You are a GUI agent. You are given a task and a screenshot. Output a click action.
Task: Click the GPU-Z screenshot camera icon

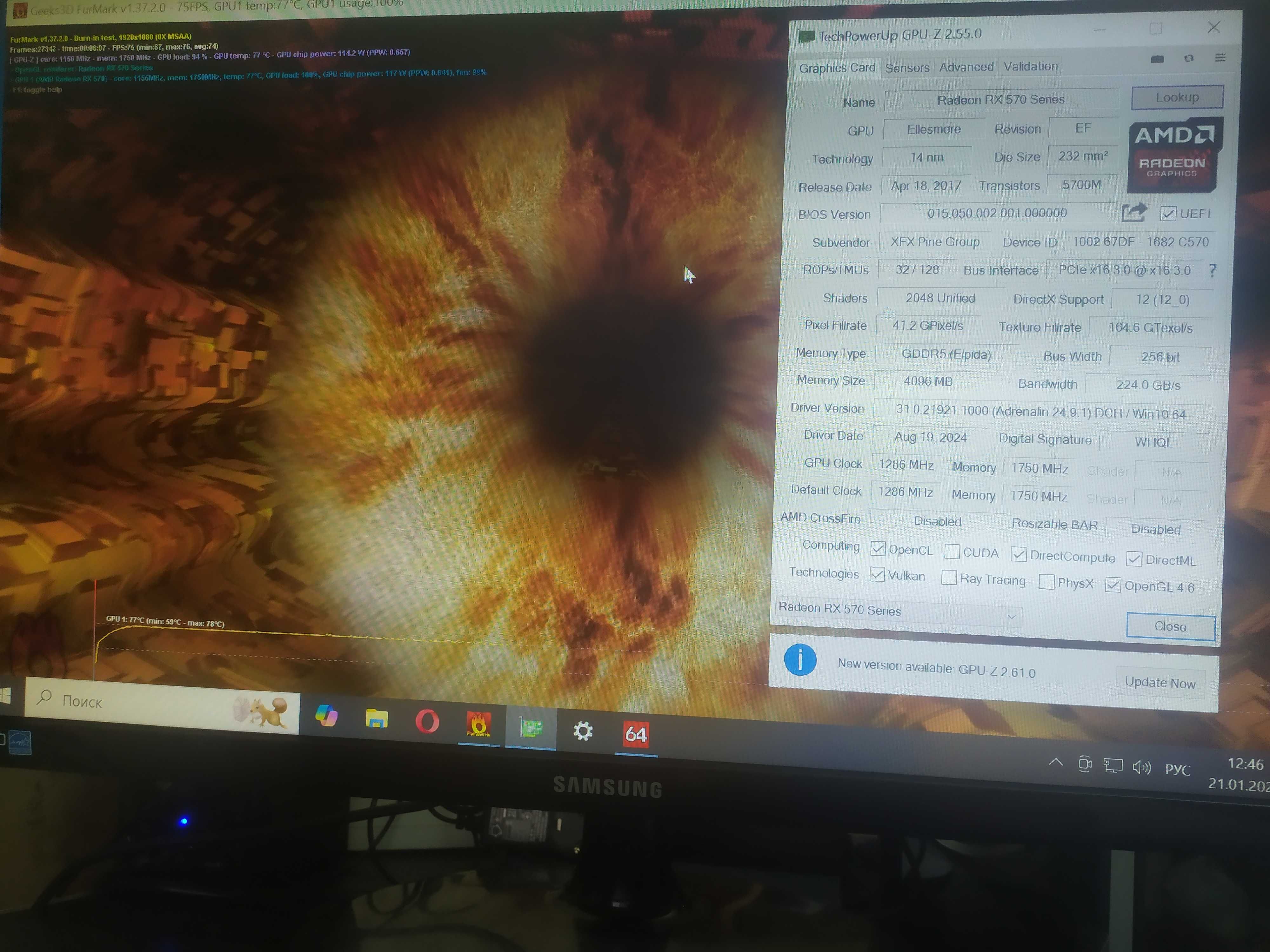tap(1158, 59)
